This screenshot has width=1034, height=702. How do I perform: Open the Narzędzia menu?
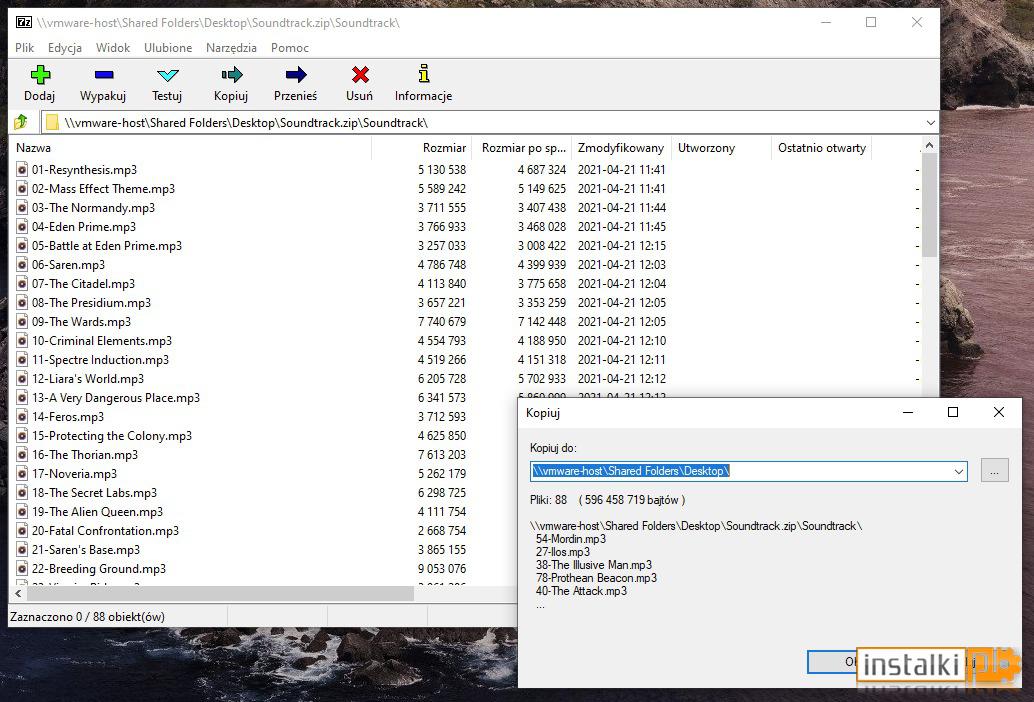(x=231, y=47)
